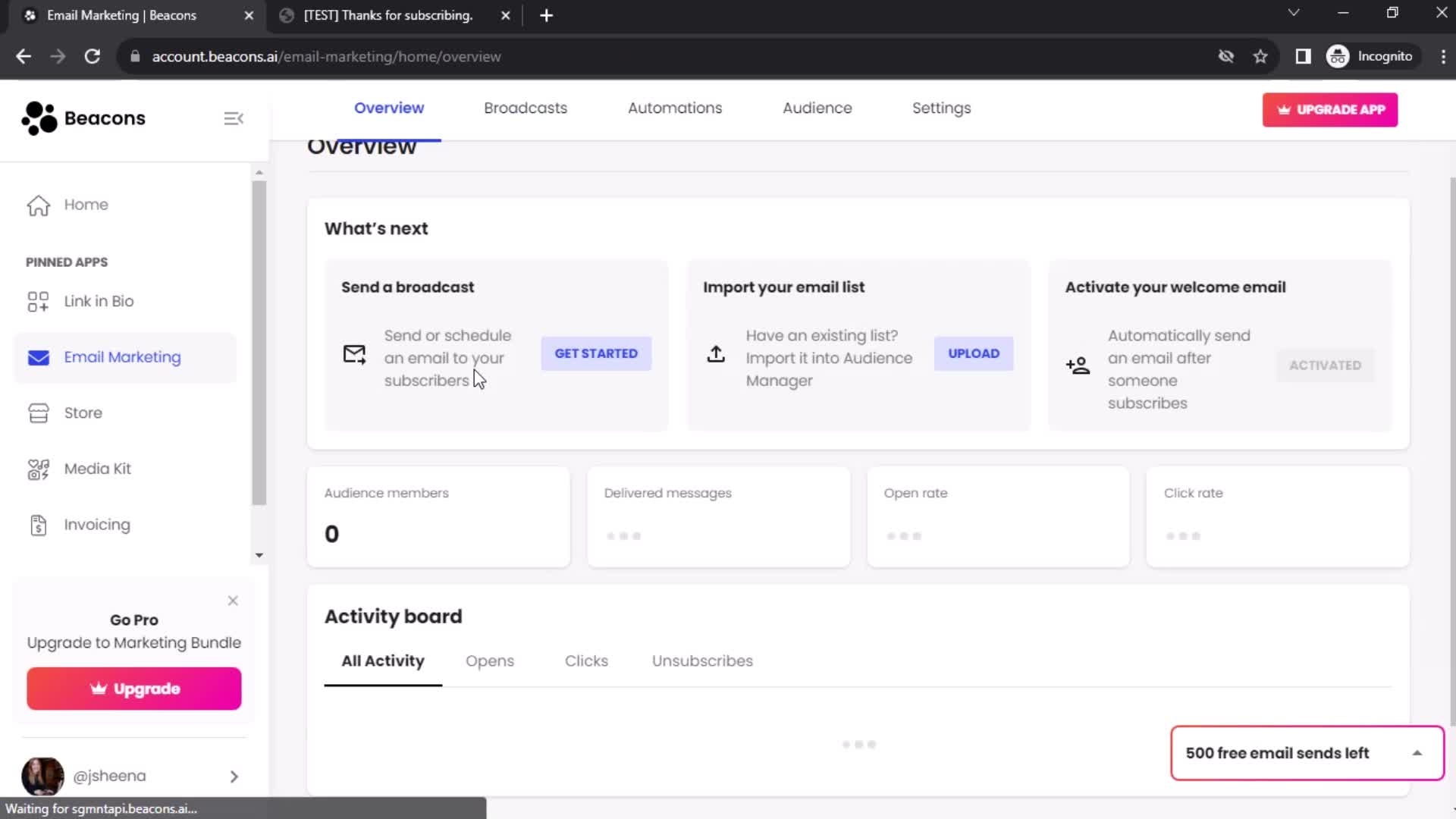This screenshot has width=1456, height=819.
Task: Open Settings from top navigation
Action: coord(941,108)
